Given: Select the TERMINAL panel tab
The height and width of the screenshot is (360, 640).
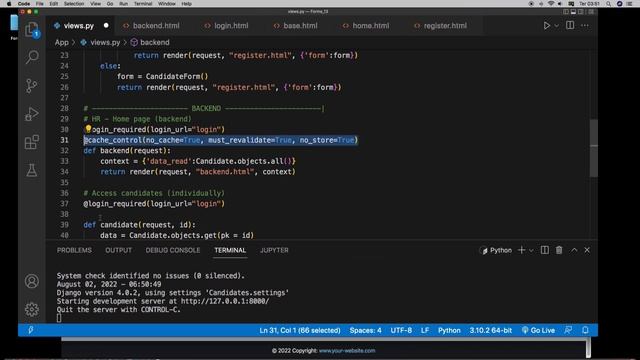Looking at the screenshot, I should pyautogui.click(x=230, y=250).
